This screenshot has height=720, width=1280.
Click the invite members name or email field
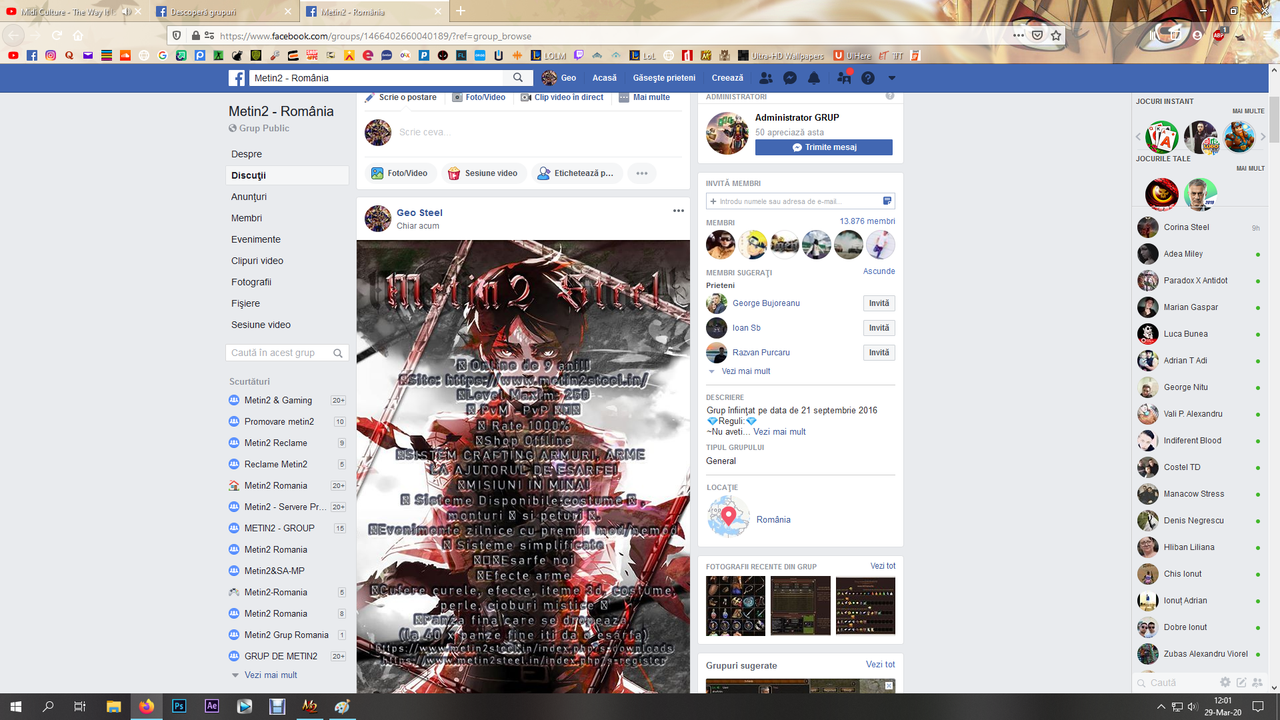coord(800,201)
